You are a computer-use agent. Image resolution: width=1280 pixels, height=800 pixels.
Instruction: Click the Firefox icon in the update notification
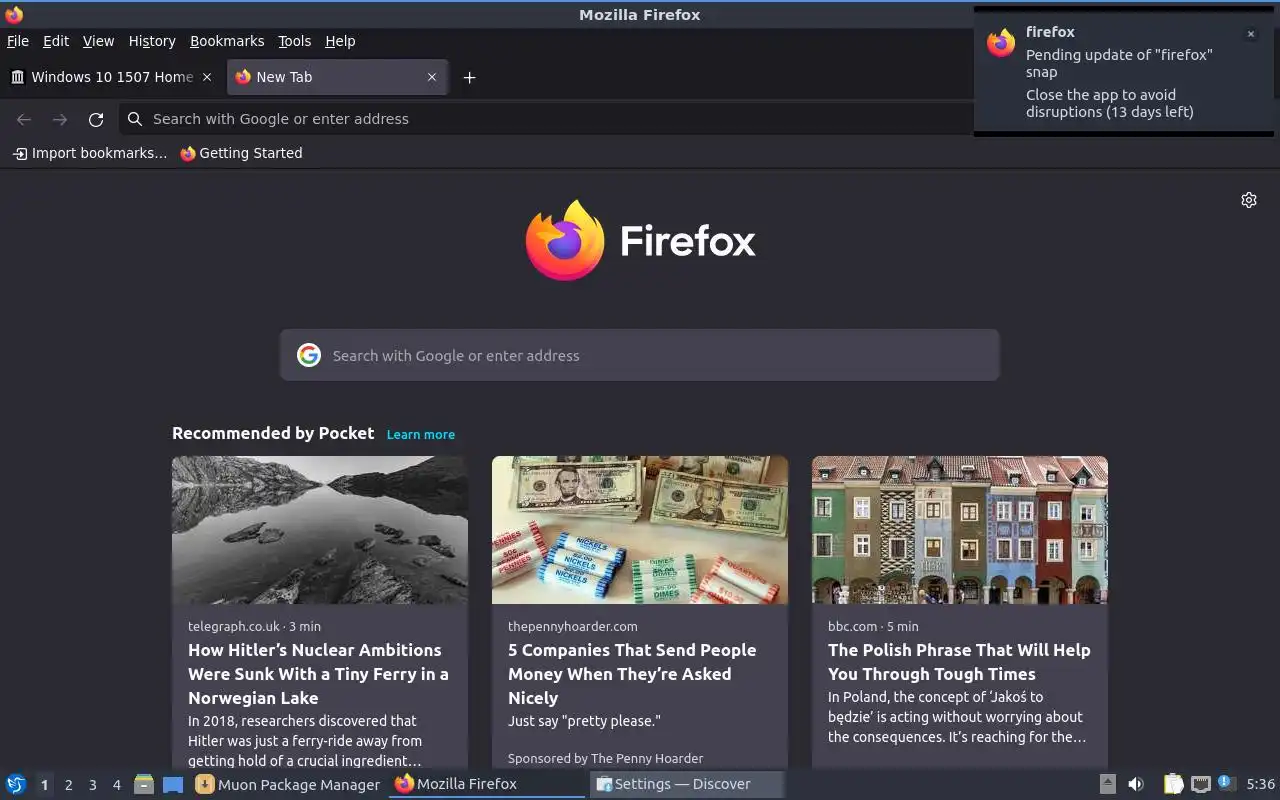[1001, 43]
